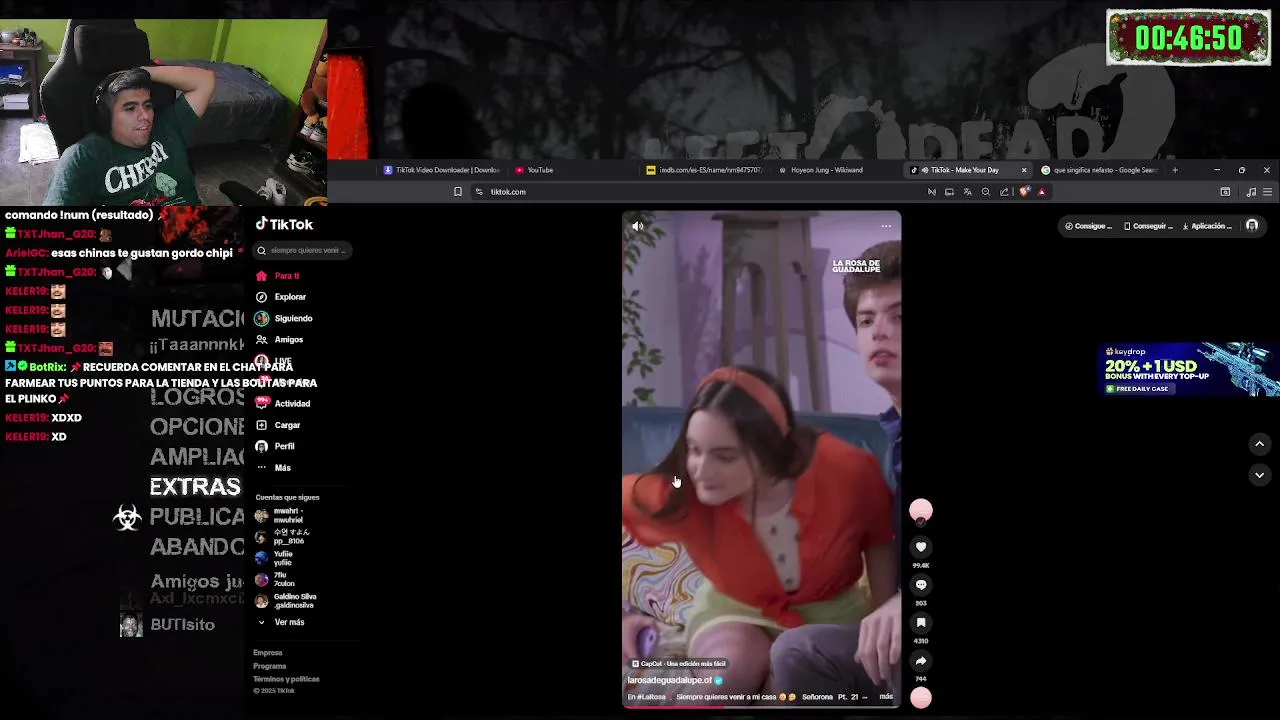
Task: Open followed account Yufiie
Action: click(275, 558)
